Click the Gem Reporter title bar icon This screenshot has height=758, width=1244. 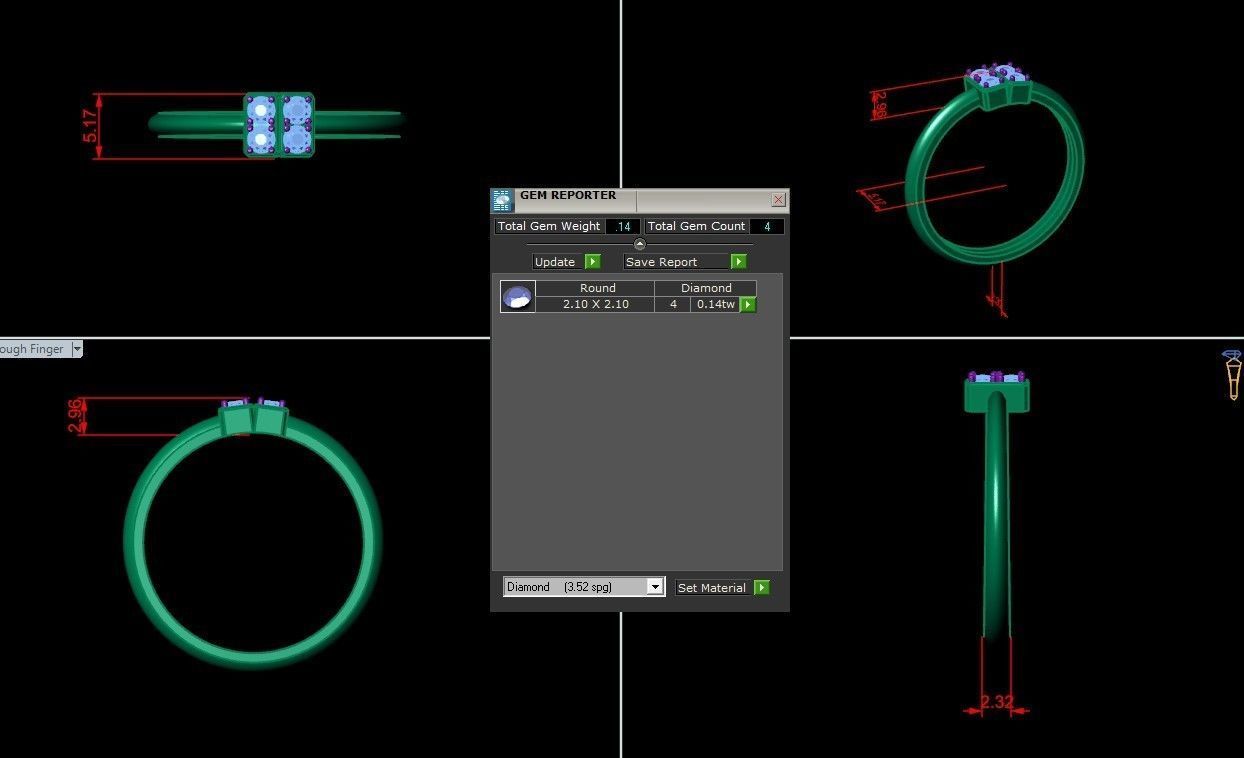click(x=502, y=200)
